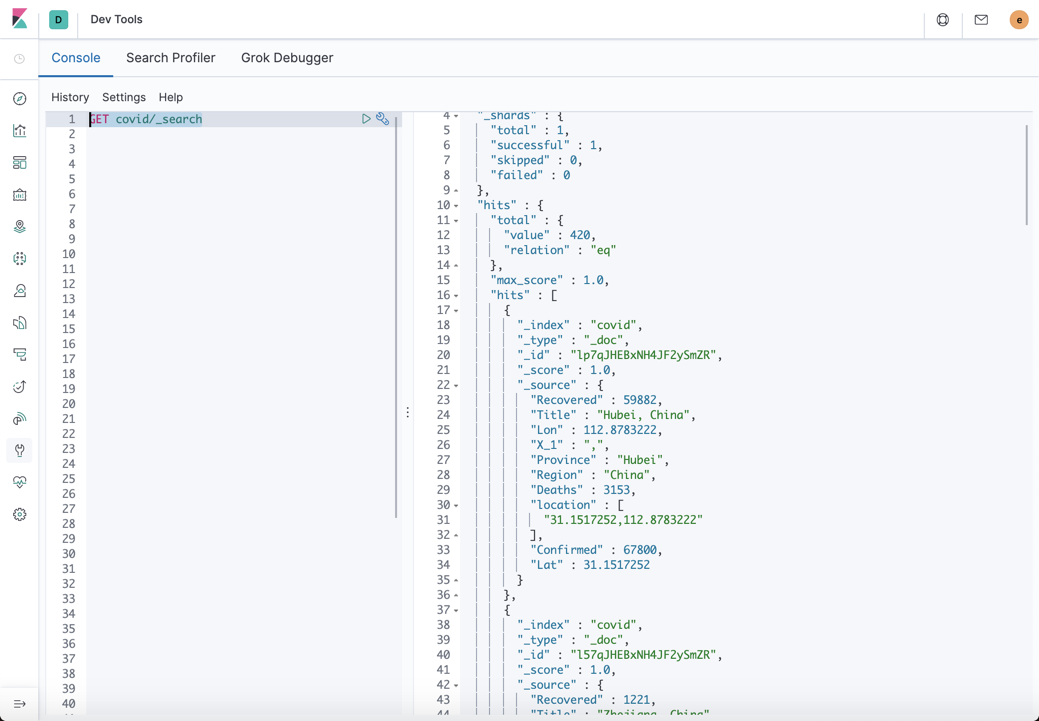This screenshot has height=721, width=1039.
Task: Open the Stack Management gear icon
Action: pyautogui.click(x=19, y=514)
